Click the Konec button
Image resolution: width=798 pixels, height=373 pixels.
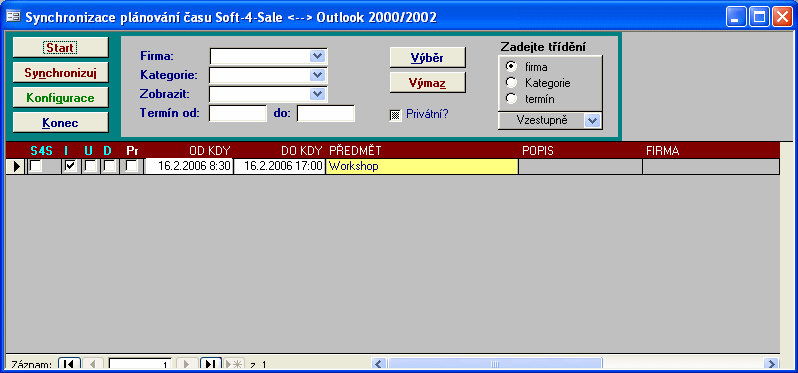(x=61, y=123)
